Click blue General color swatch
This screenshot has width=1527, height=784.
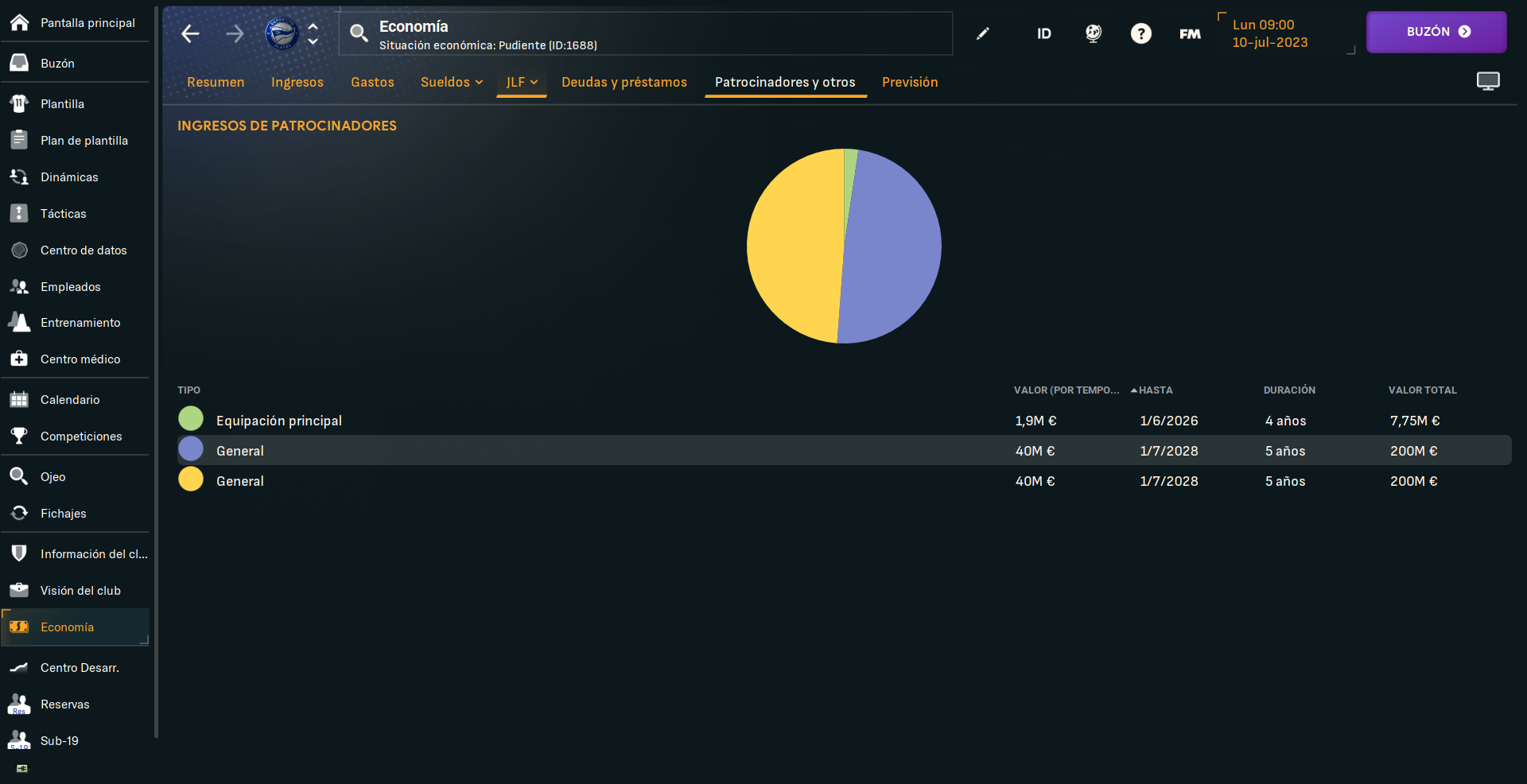[x=191, y=448]
